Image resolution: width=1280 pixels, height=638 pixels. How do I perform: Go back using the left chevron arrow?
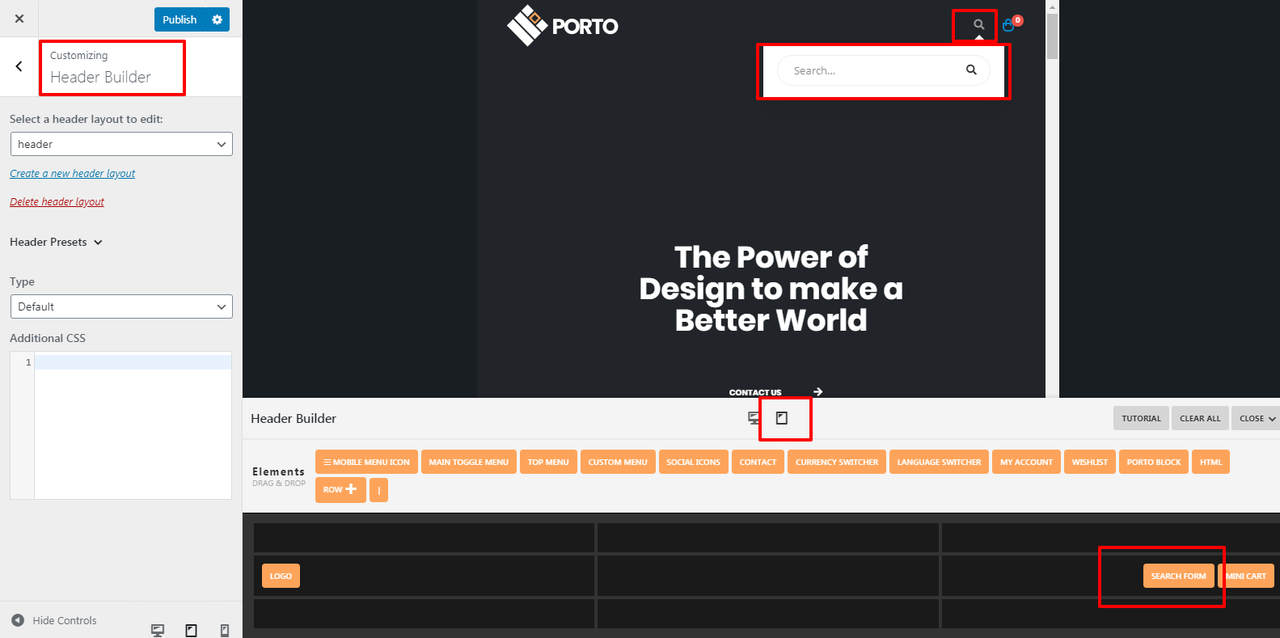coord(19,67)
